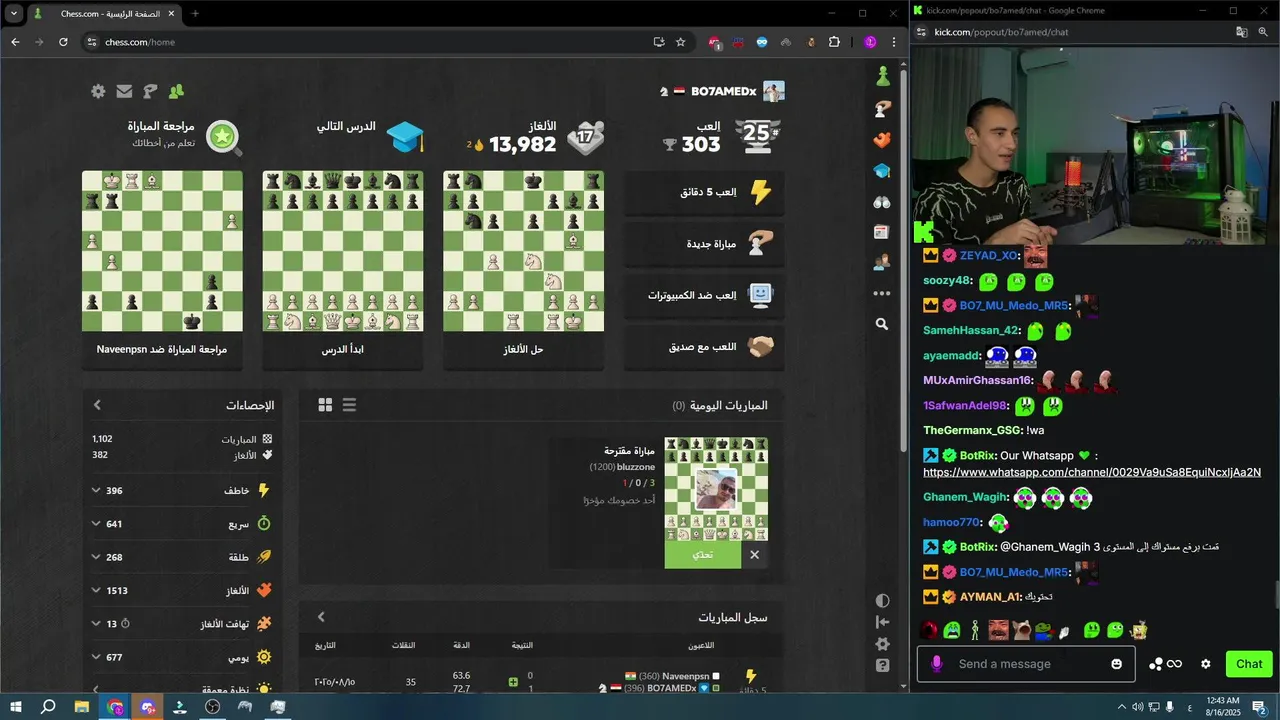Open the Play pawn icon in Chess.com sidebar
The image size is (1280, 720).
pos(882,76)
